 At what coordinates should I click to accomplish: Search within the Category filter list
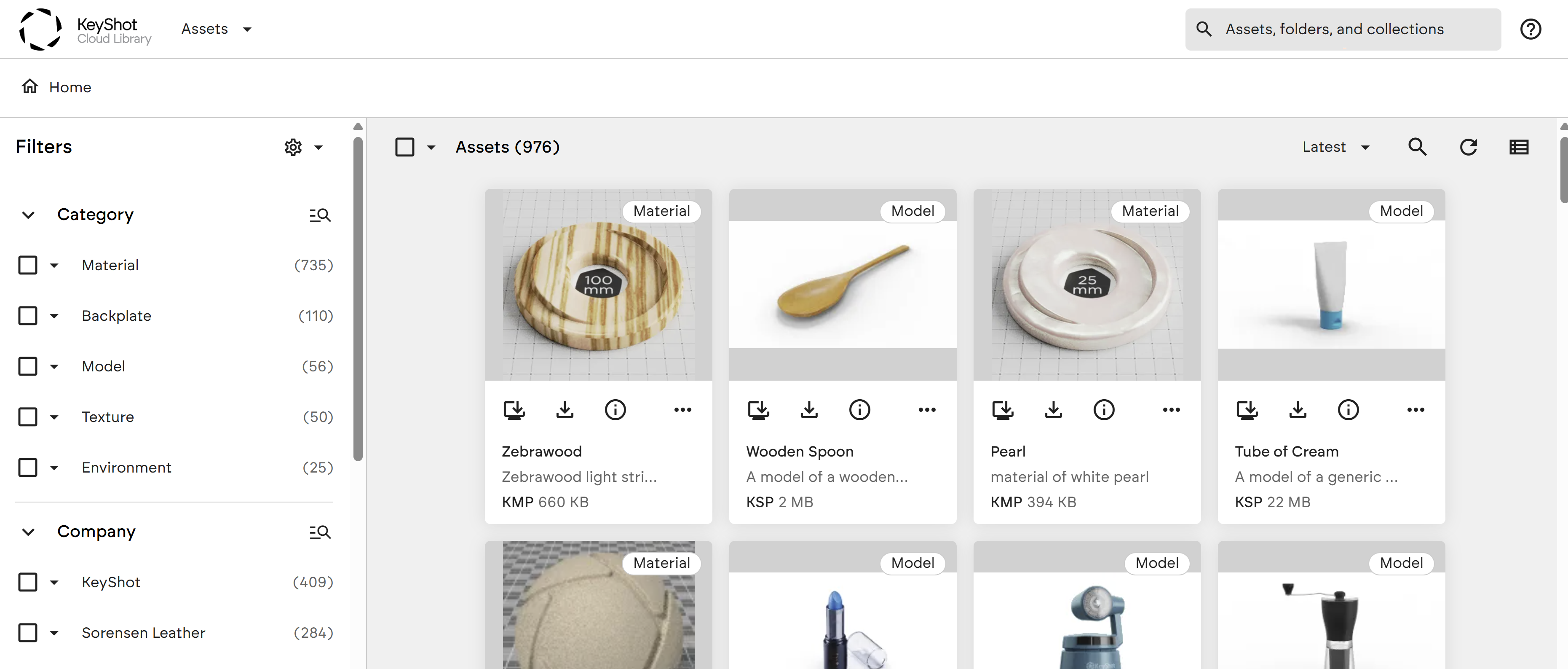pyautogui.click(x=320, y=215)
